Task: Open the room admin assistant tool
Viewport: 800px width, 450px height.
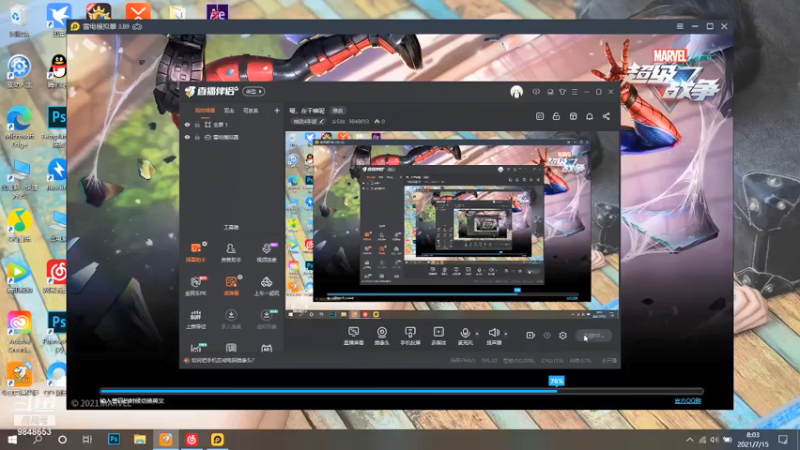Action: tap(231, 252)
